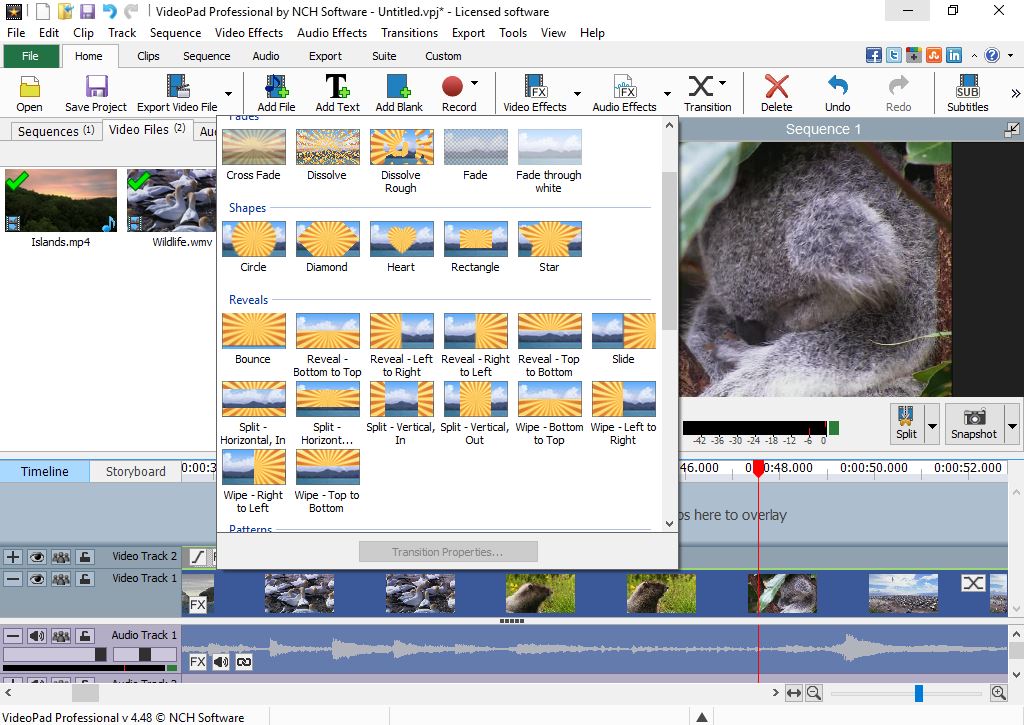1024x725 pixels.
Task: Collapse Video Track 1 with the minus button
Action: point(13,579)
